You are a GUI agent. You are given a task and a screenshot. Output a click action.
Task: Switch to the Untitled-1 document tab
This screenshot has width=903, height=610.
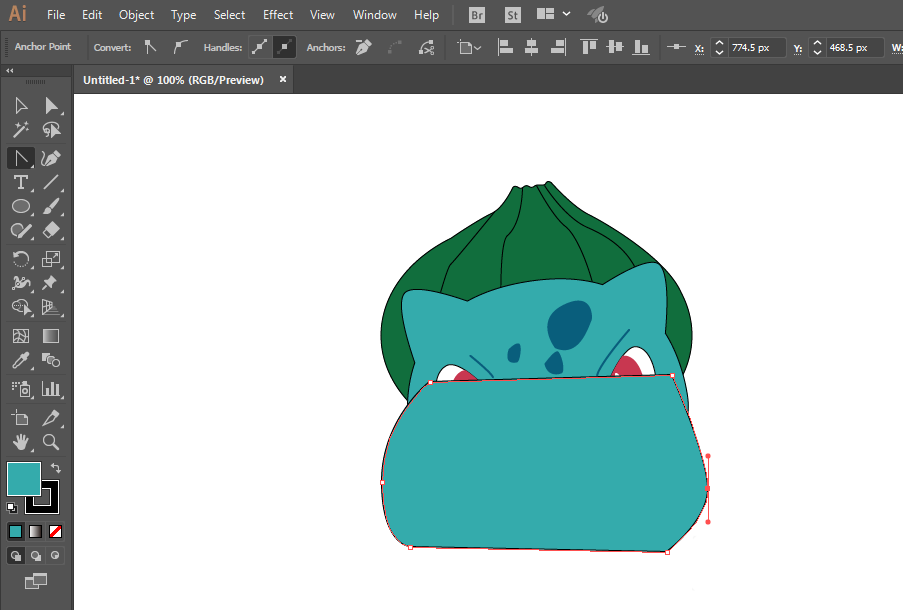[x=173, y=80]
